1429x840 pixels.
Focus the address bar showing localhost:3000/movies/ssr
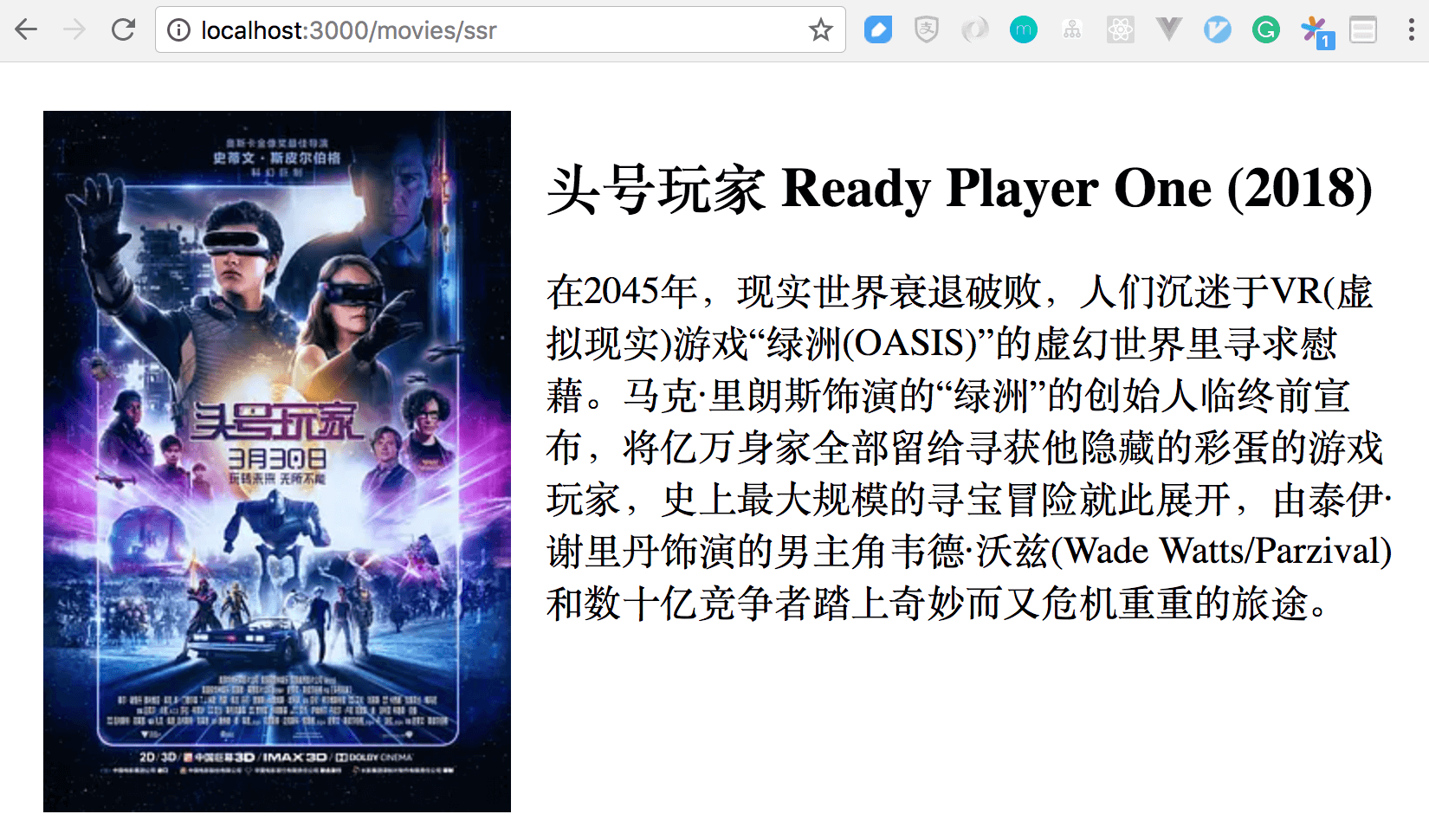coord(501,30)
